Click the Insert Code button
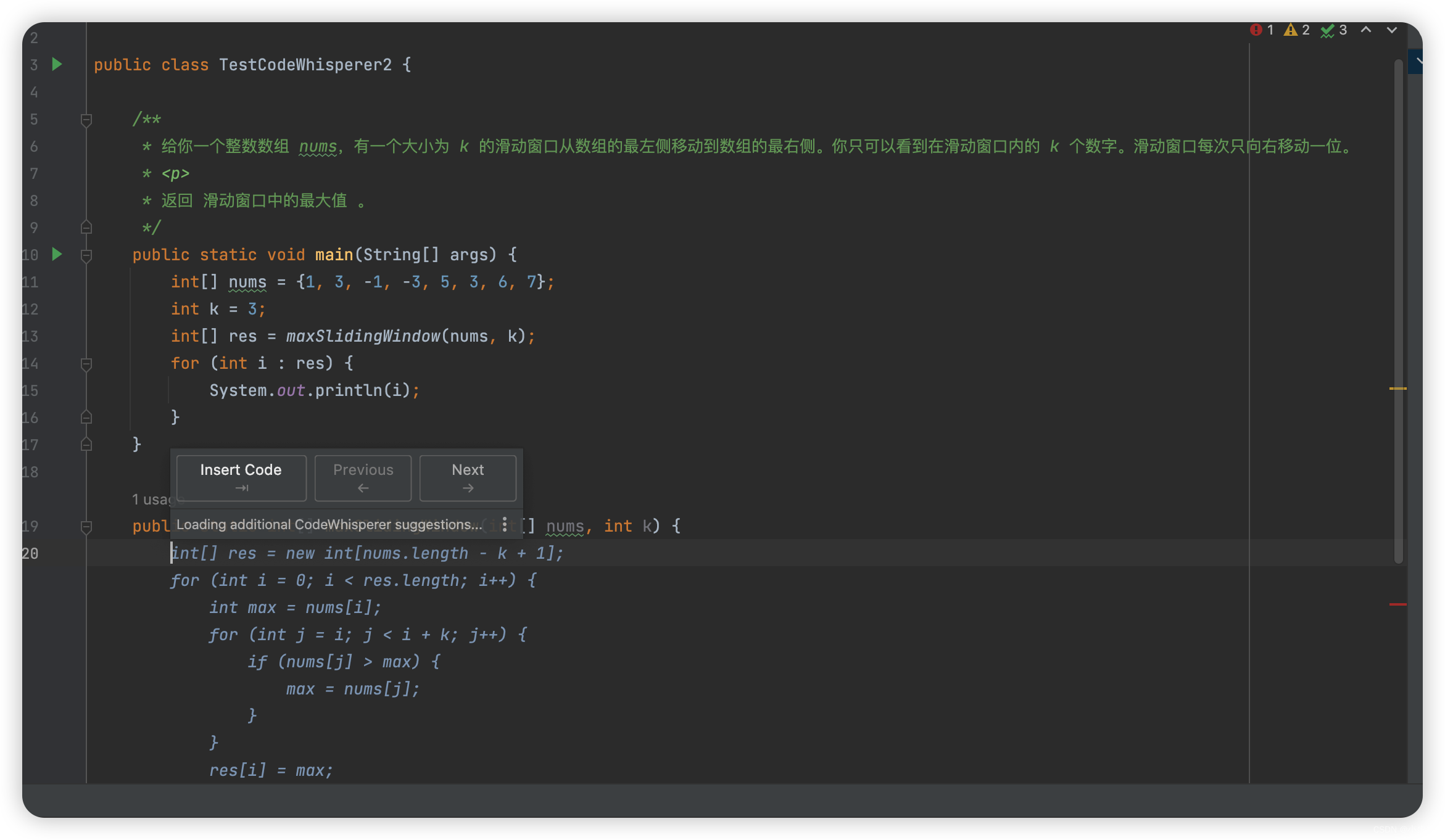This screenshot has width=1445, height=840. (x=241, y=477)
